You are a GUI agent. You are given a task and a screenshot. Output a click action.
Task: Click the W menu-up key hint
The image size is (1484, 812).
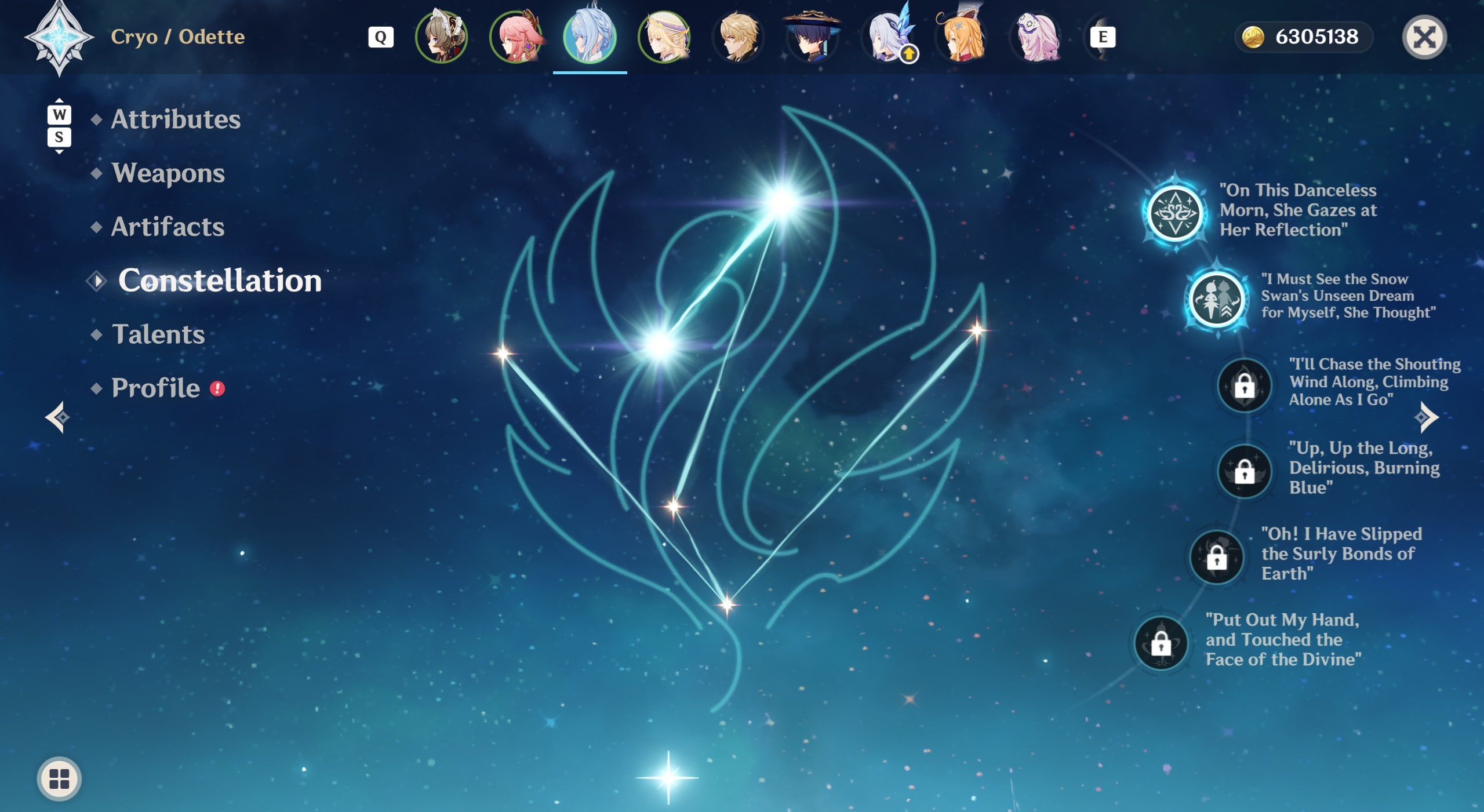coord(59,114)
